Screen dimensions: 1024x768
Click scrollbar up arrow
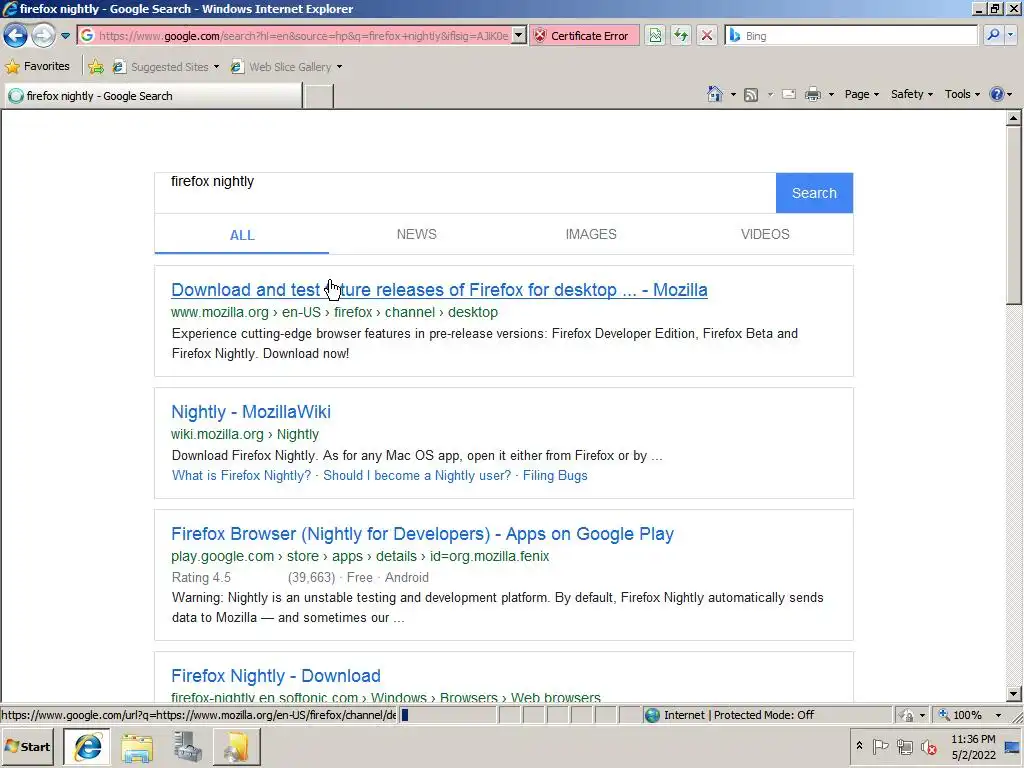click(x=1013, y=118)
